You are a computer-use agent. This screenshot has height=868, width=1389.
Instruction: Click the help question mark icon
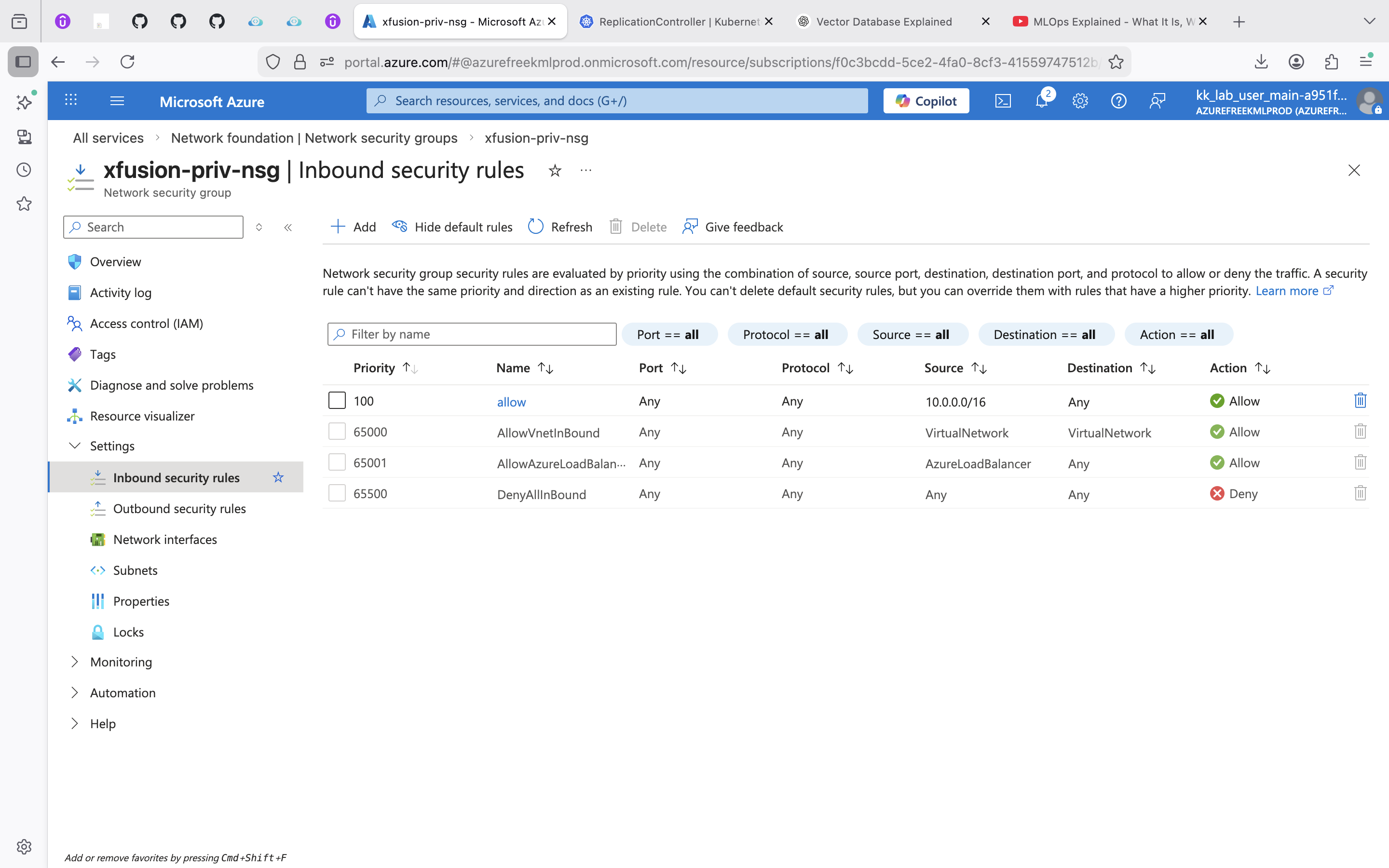coord(1118,101)
